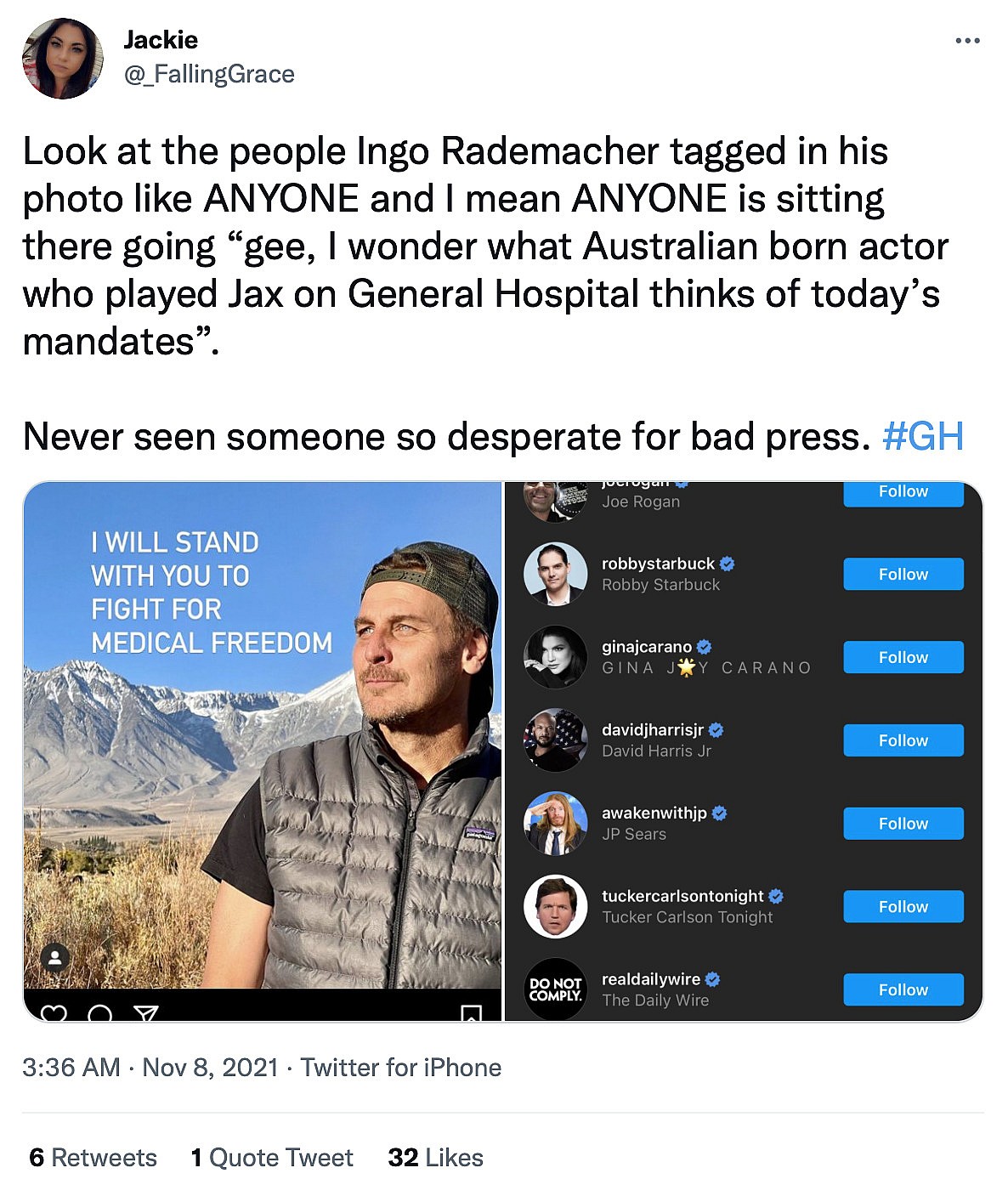Follow tuckercarlsontonight

point(903,907)
